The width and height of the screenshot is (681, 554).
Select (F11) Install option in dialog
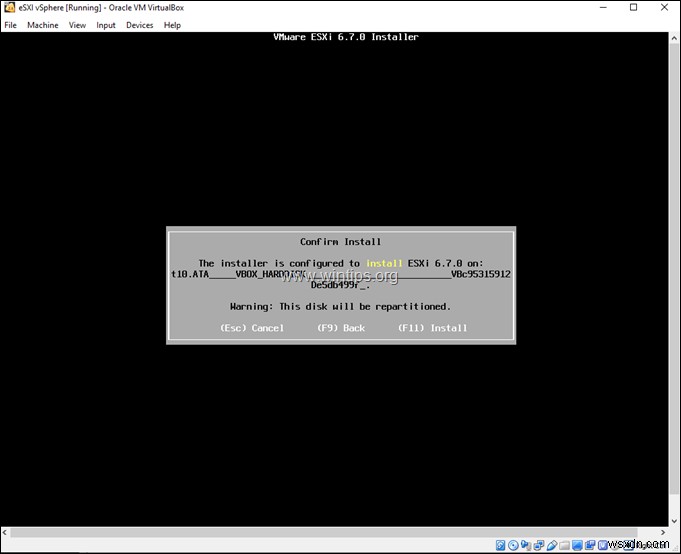433,328
